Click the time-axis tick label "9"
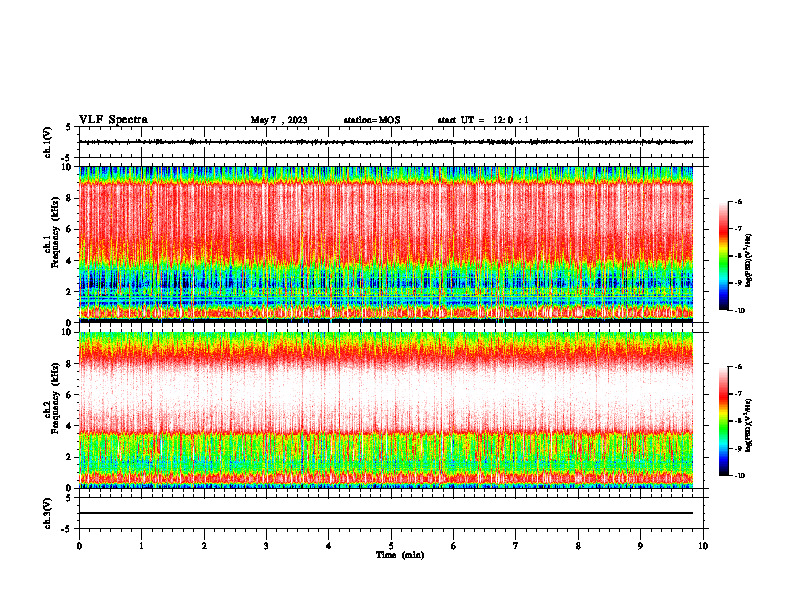 tap(640, 546)
